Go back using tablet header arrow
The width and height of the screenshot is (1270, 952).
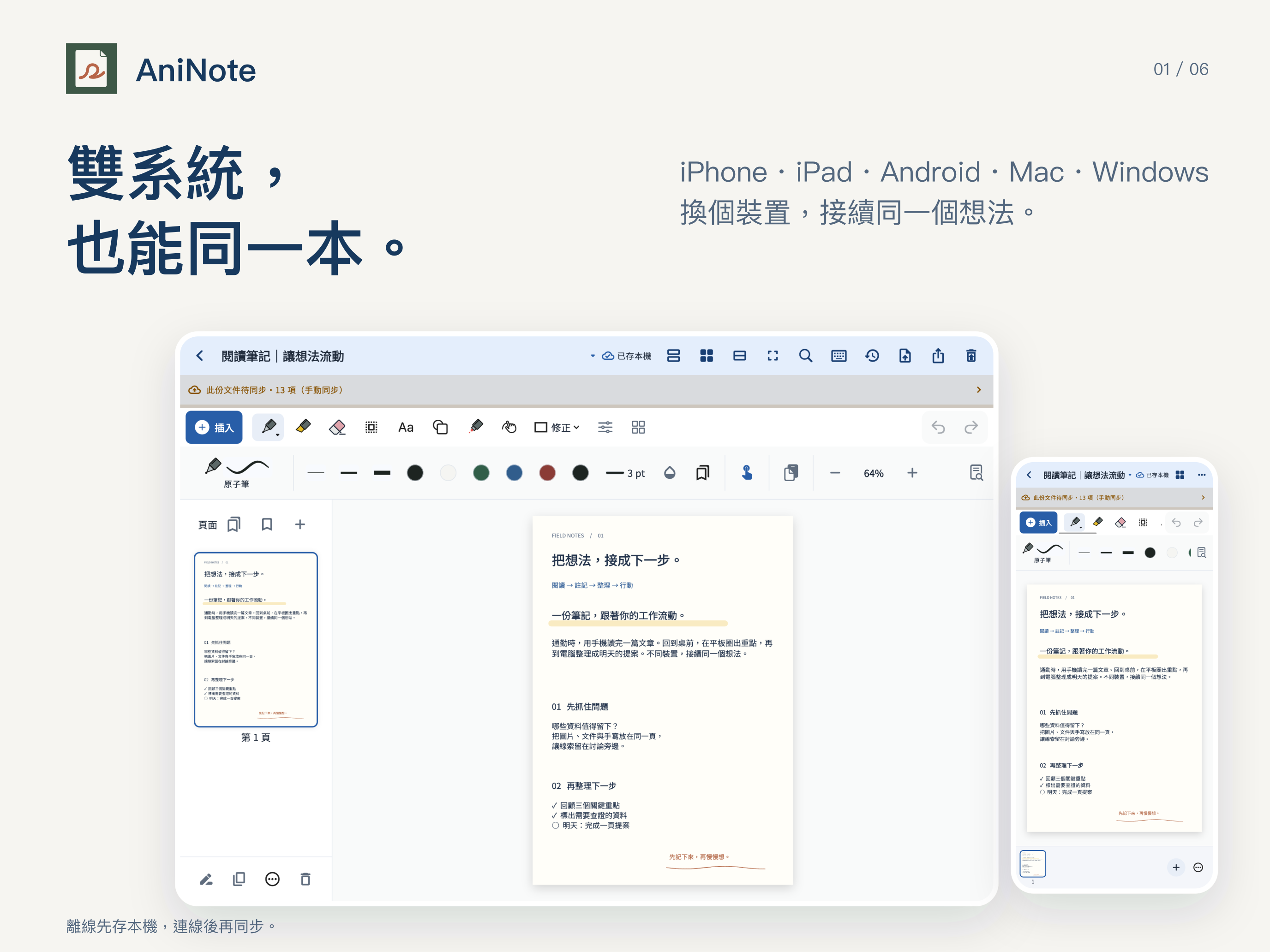(x=200, y=356)
